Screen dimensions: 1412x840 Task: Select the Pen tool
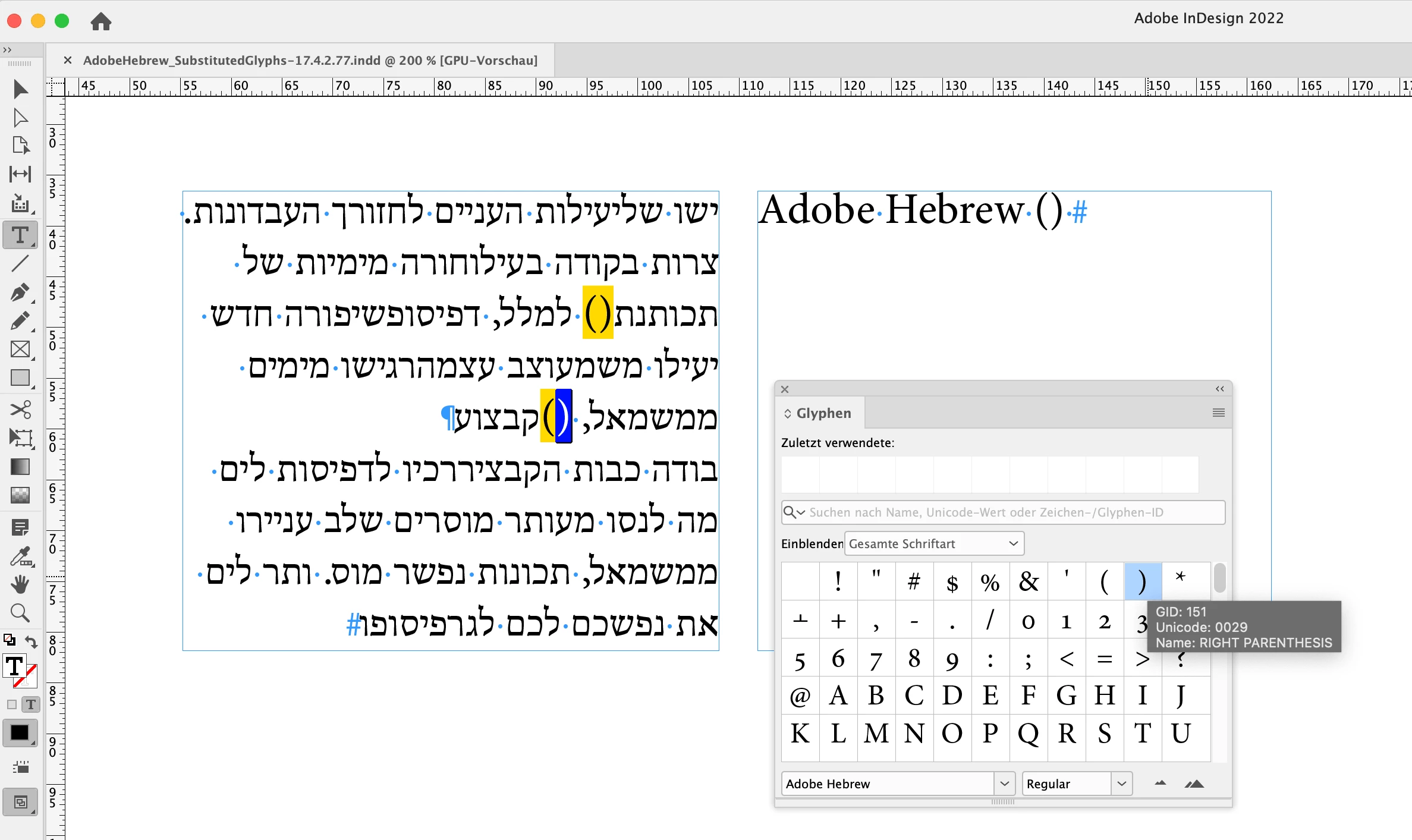click(x=20, y=292)
